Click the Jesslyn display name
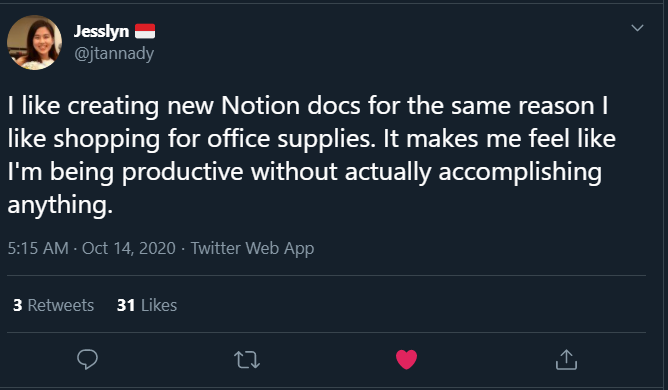 [x=101, y=32]
